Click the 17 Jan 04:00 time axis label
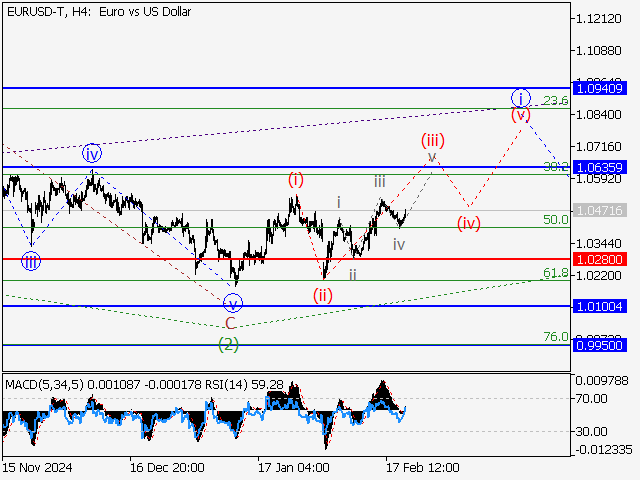The height and width of the screenshot is (480, 640). pos(294,467)
